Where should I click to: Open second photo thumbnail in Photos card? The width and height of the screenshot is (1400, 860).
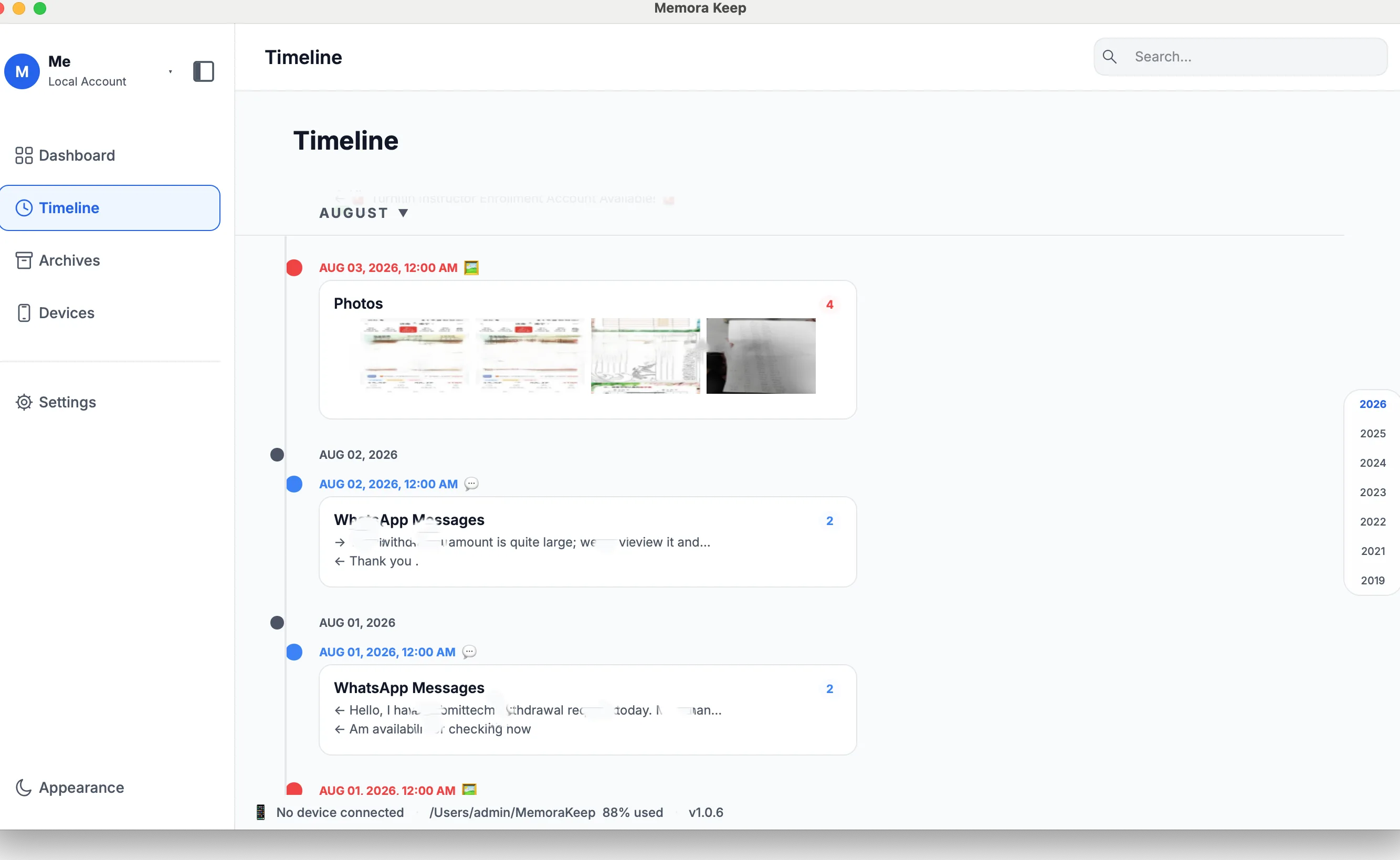(x=530, y=355)
